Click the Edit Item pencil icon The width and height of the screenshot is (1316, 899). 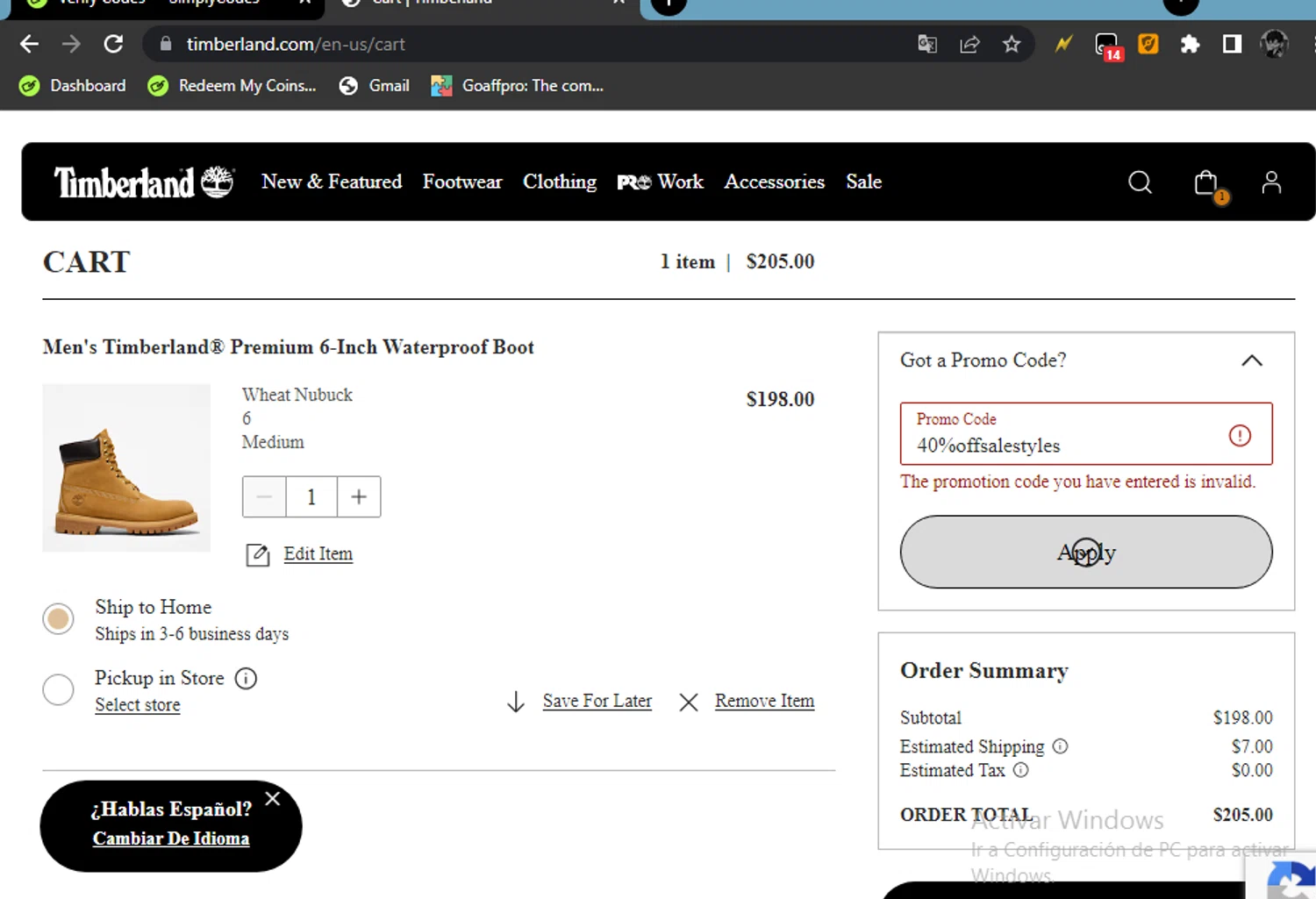(258, 555)
